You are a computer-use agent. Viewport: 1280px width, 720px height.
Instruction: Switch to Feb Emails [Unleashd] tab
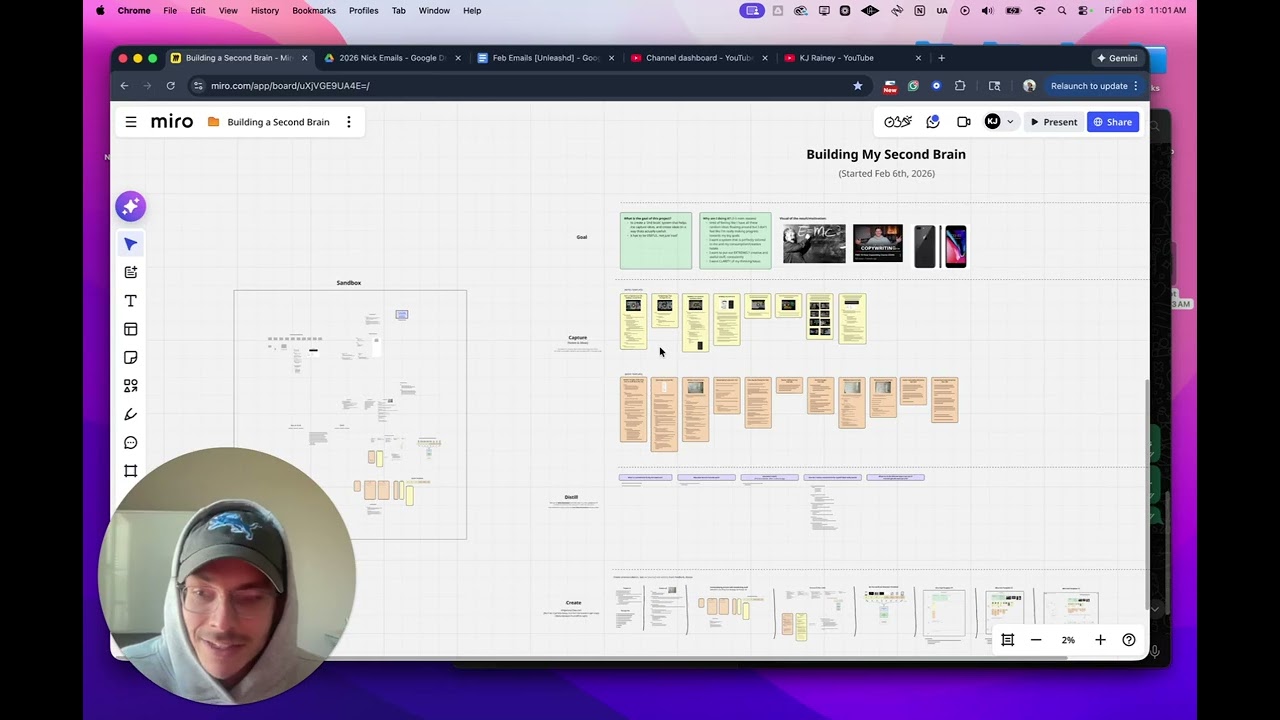click(x=545, y=58)
